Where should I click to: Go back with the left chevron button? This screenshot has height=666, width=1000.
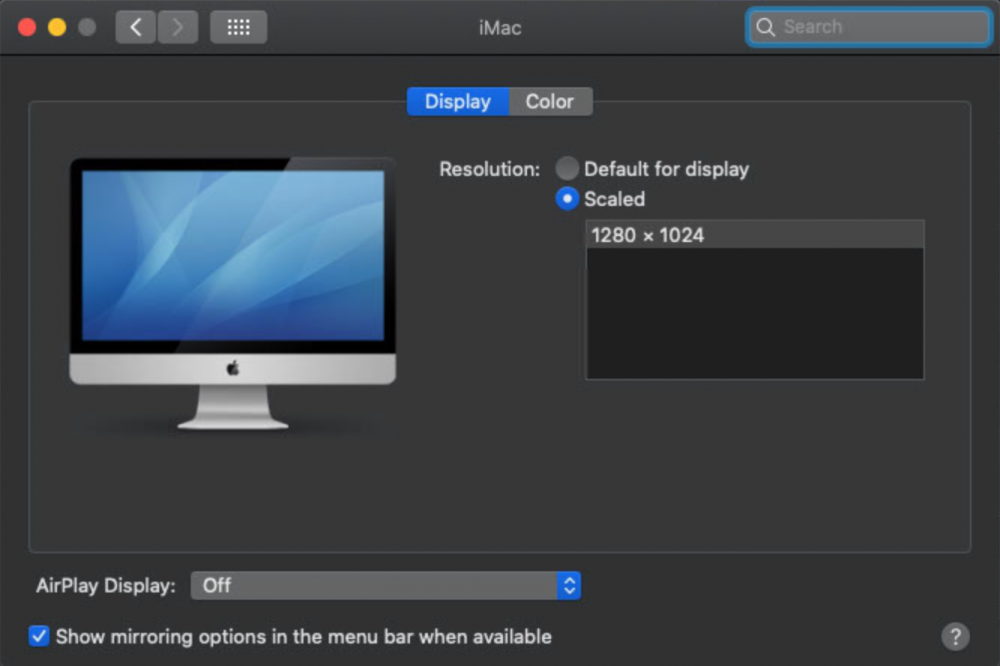pos(136,27)
